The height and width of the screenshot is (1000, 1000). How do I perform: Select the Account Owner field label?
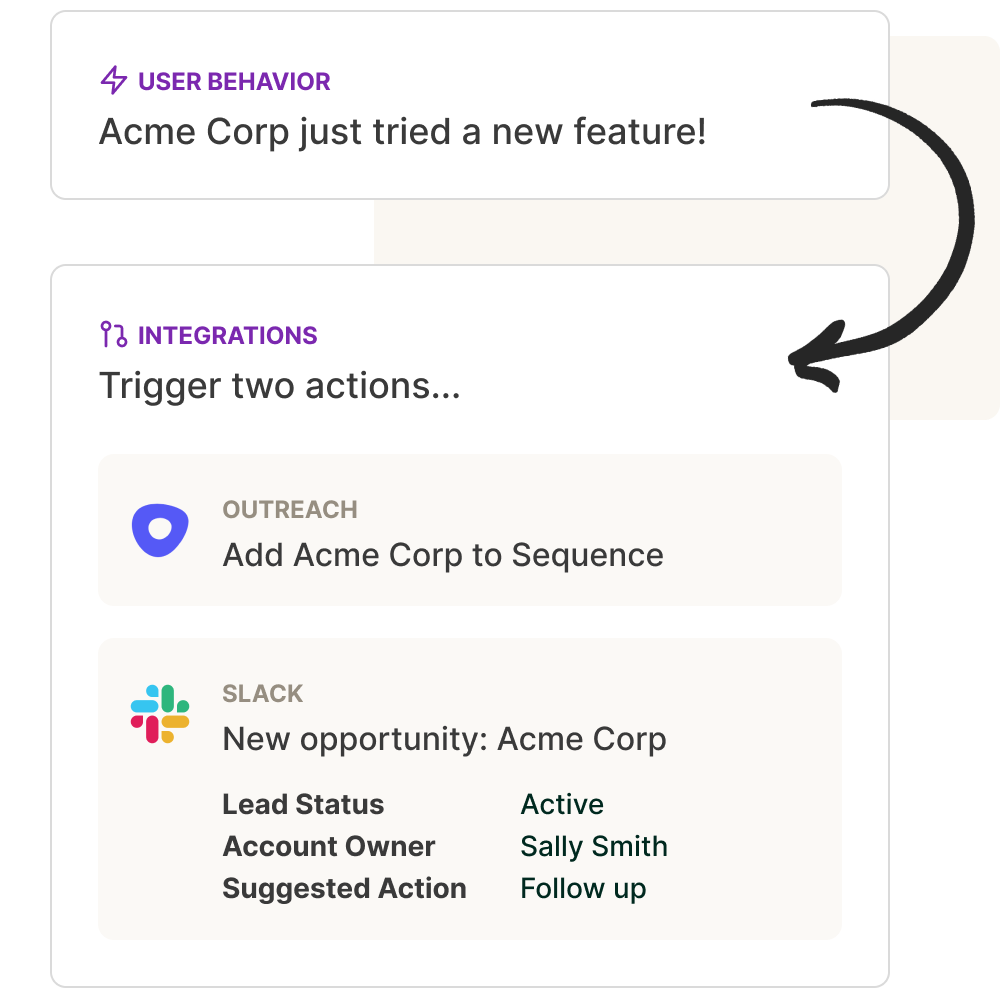[x=328, y=846]
